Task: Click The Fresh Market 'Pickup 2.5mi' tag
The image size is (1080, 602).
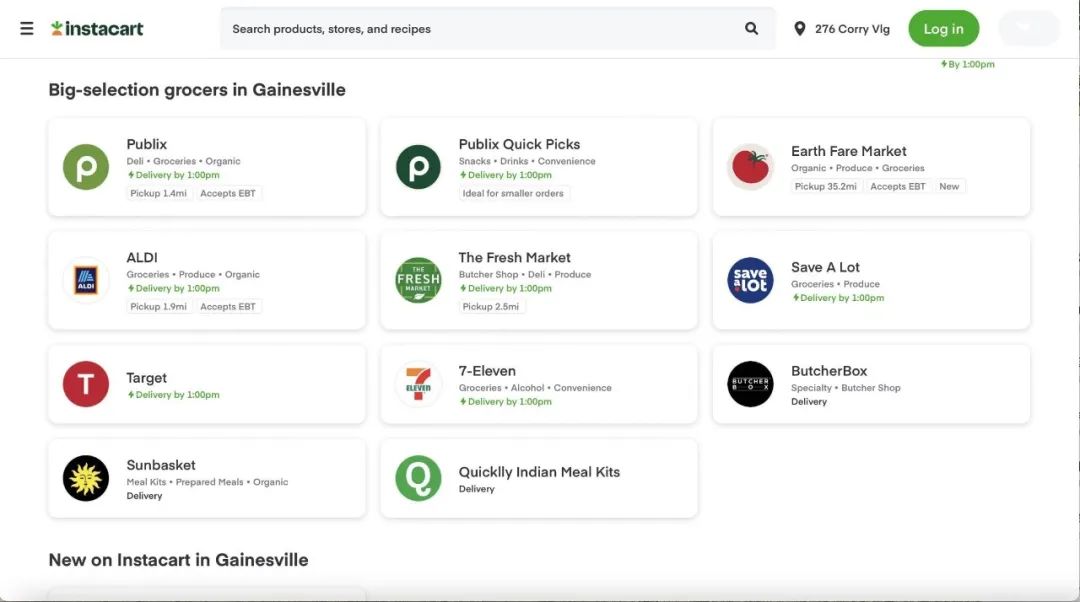Action: tap(491, 307)
